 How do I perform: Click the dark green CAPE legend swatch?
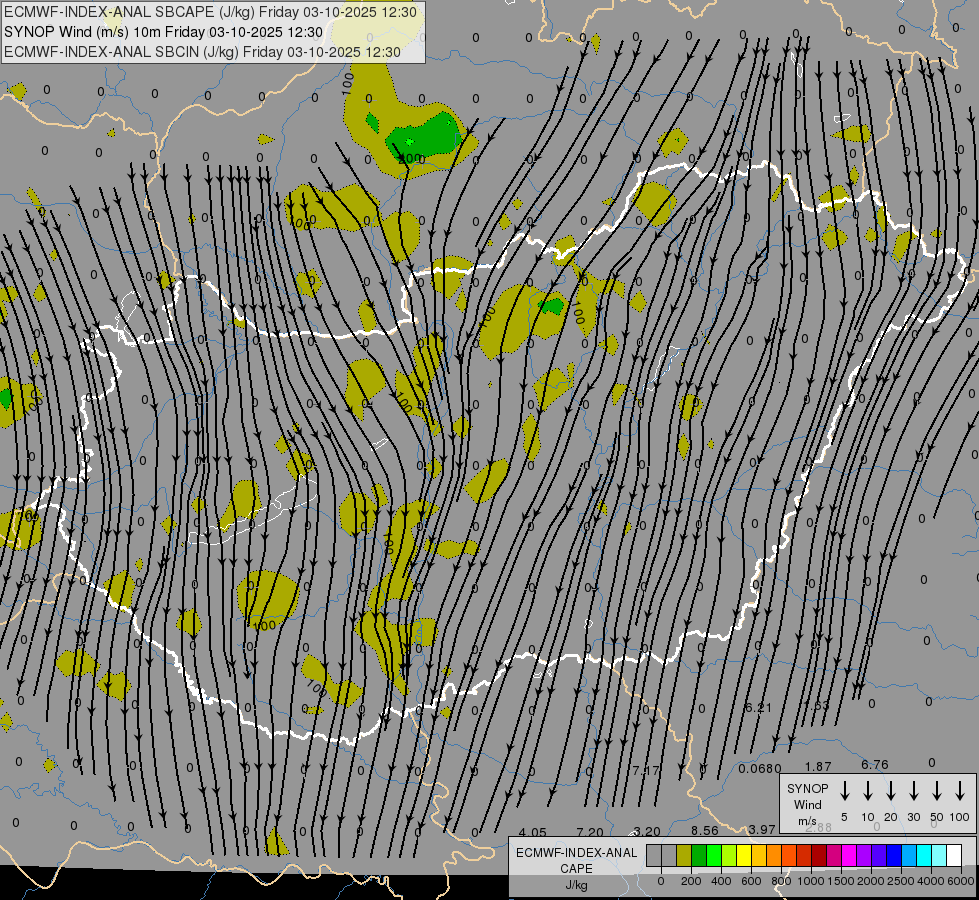[699, 855]
